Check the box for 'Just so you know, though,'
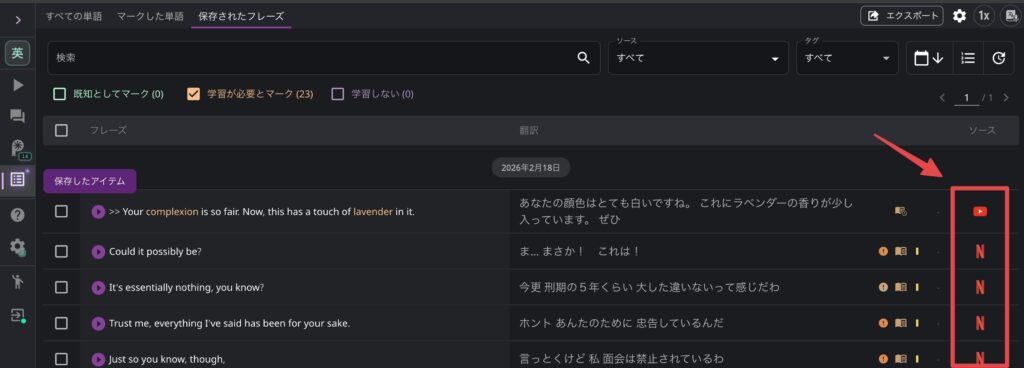The width and height of the screenshot is (1024, 368). pyautogui.click(x=61, y=359)
